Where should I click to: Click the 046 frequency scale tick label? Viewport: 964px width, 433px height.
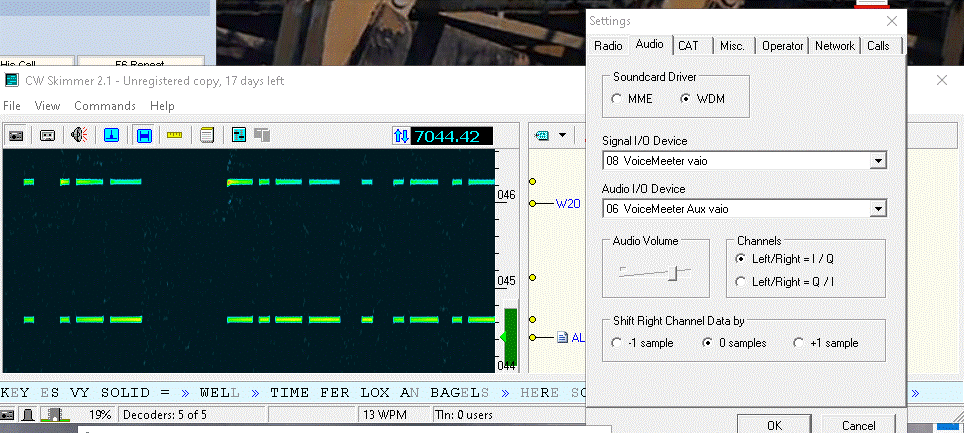click(505, 195)
